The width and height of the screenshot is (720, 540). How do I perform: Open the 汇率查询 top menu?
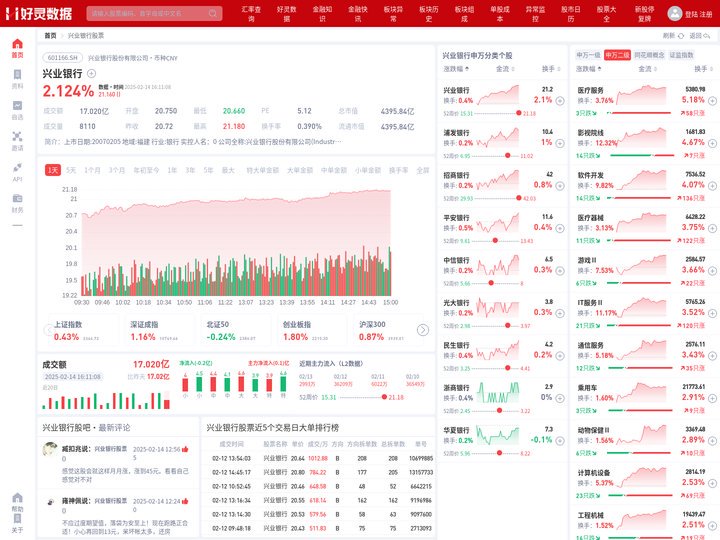pyautogui.click(x=251, y=14)
